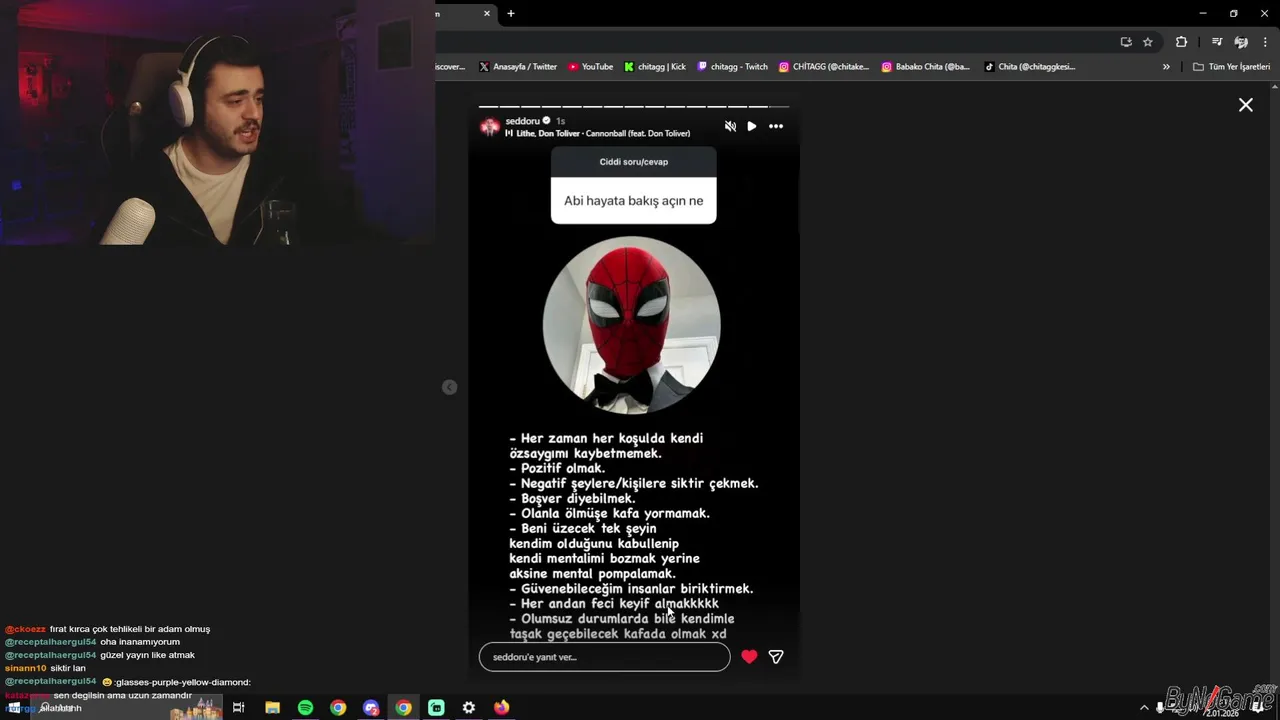Open the Chrome profile avatar
Image resolution: width=1280 pixels, height=720 pixels.
click(1241, 42)
